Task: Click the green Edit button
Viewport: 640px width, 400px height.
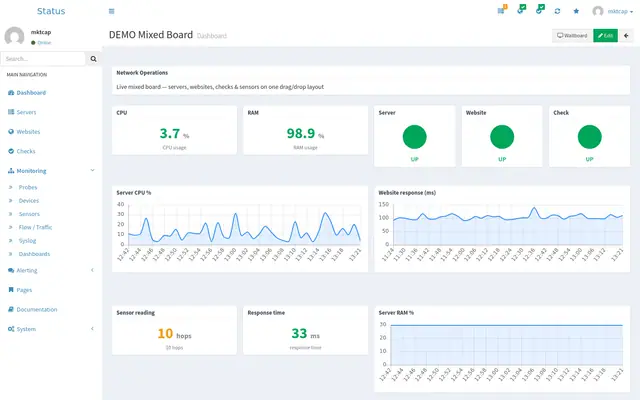Action: (605, 36)
